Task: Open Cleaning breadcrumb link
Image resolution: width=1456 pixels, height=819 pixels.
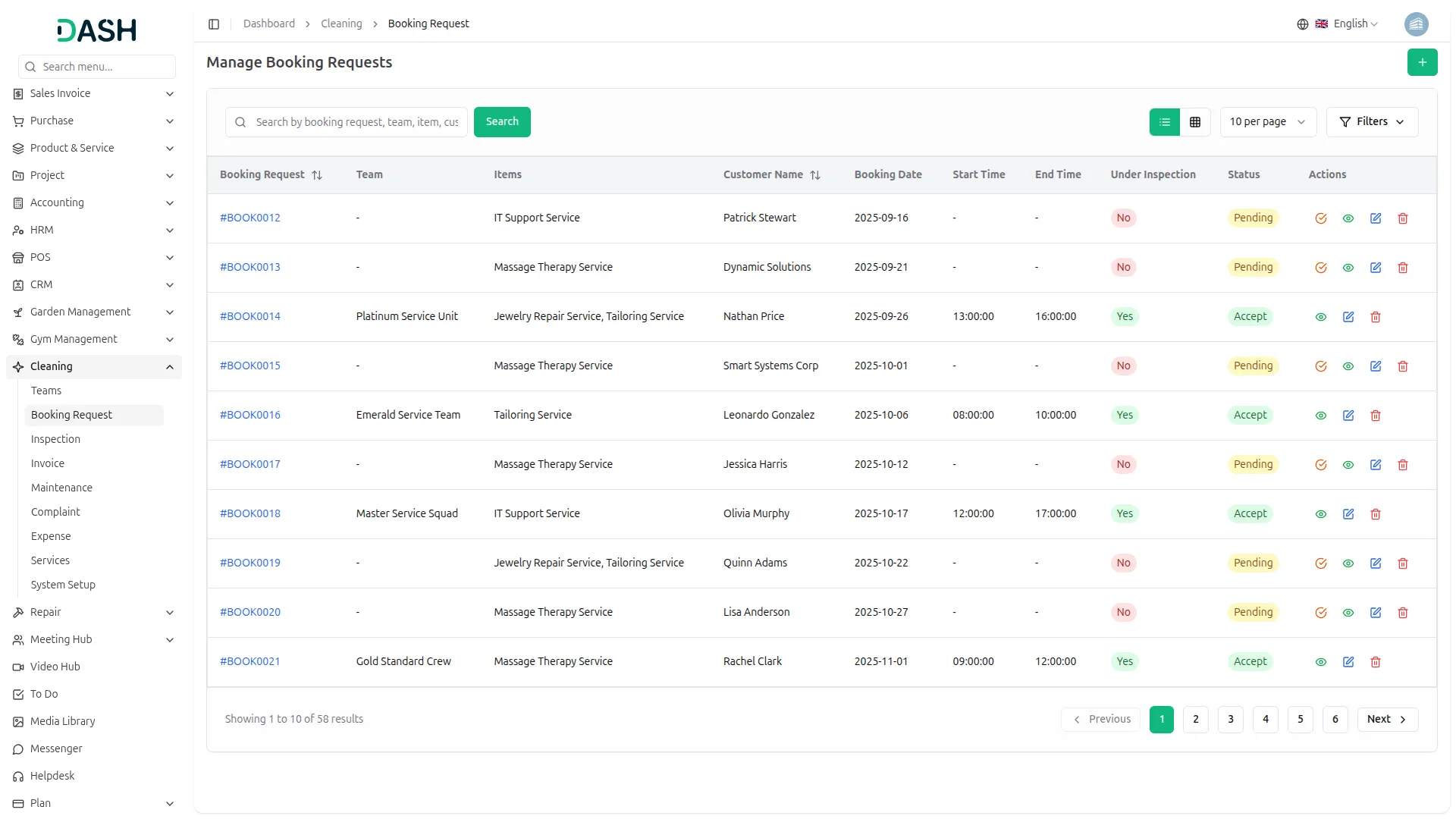Action: pos(341,24)
